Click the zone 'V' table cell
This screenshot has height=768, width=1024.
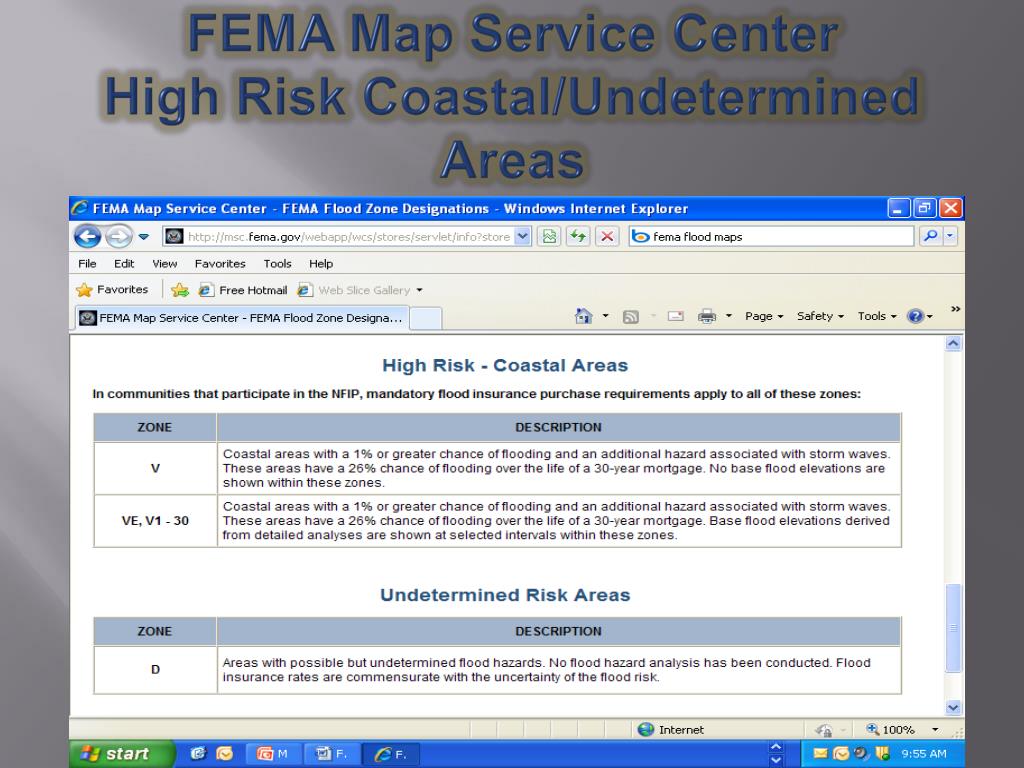pos(155,468)
